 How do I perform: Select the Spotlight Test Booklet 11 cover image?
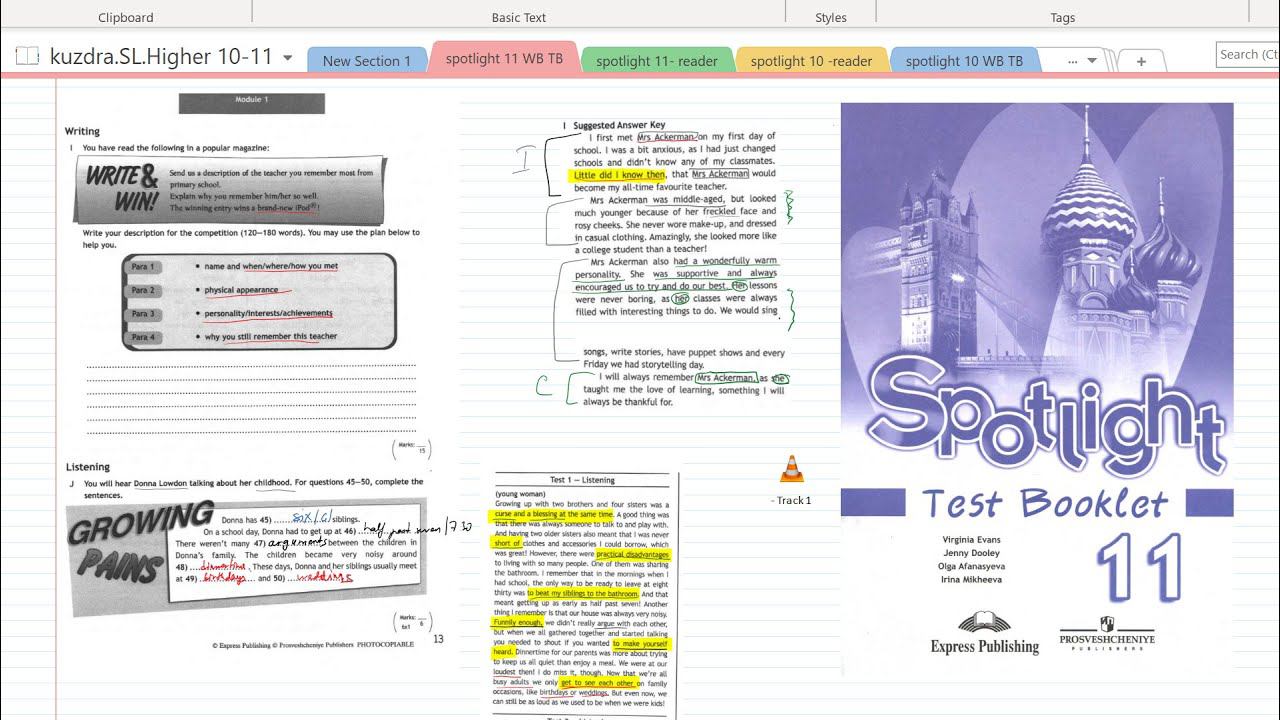pyautogui.click(x=1037, y=388)
